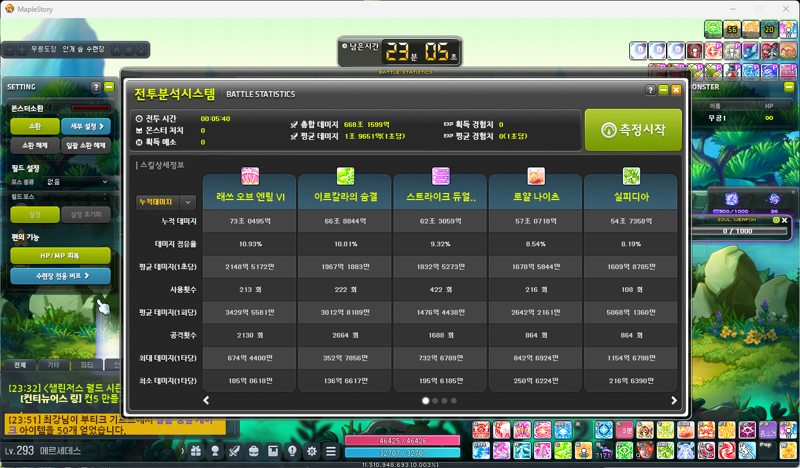Click the blue winged shoe buff icon

(751, 51)
